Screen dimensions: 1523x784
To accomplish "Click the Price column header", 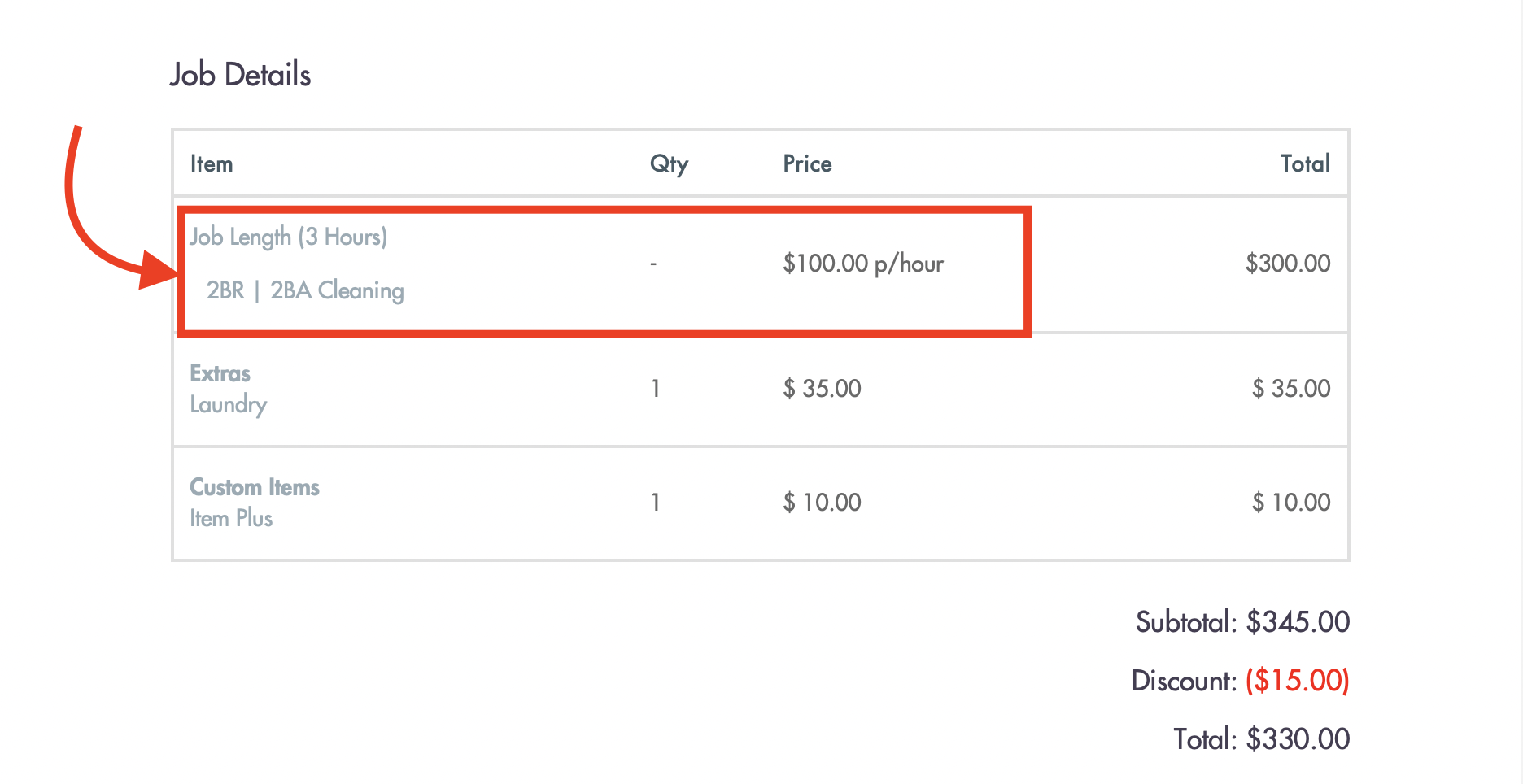I will (x=807, y=163).
